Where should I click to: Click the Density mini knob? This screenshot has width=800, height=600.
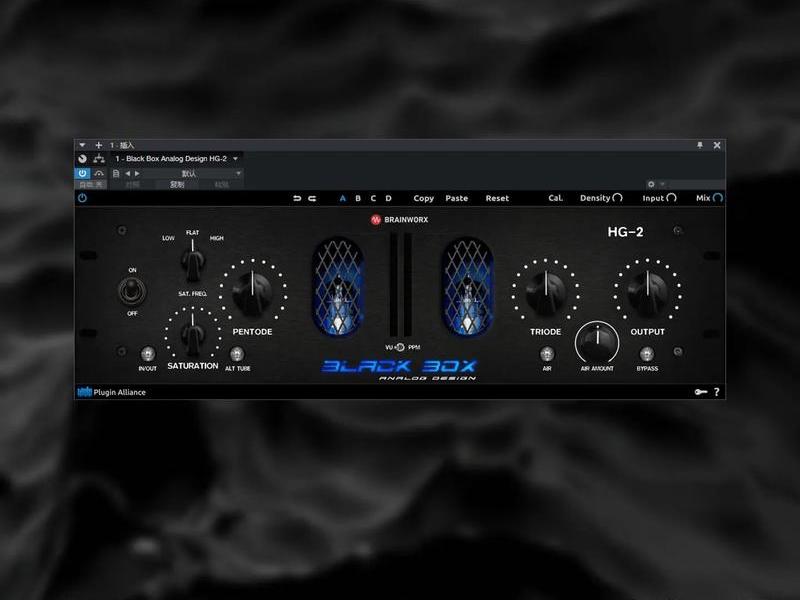(617, 198)
